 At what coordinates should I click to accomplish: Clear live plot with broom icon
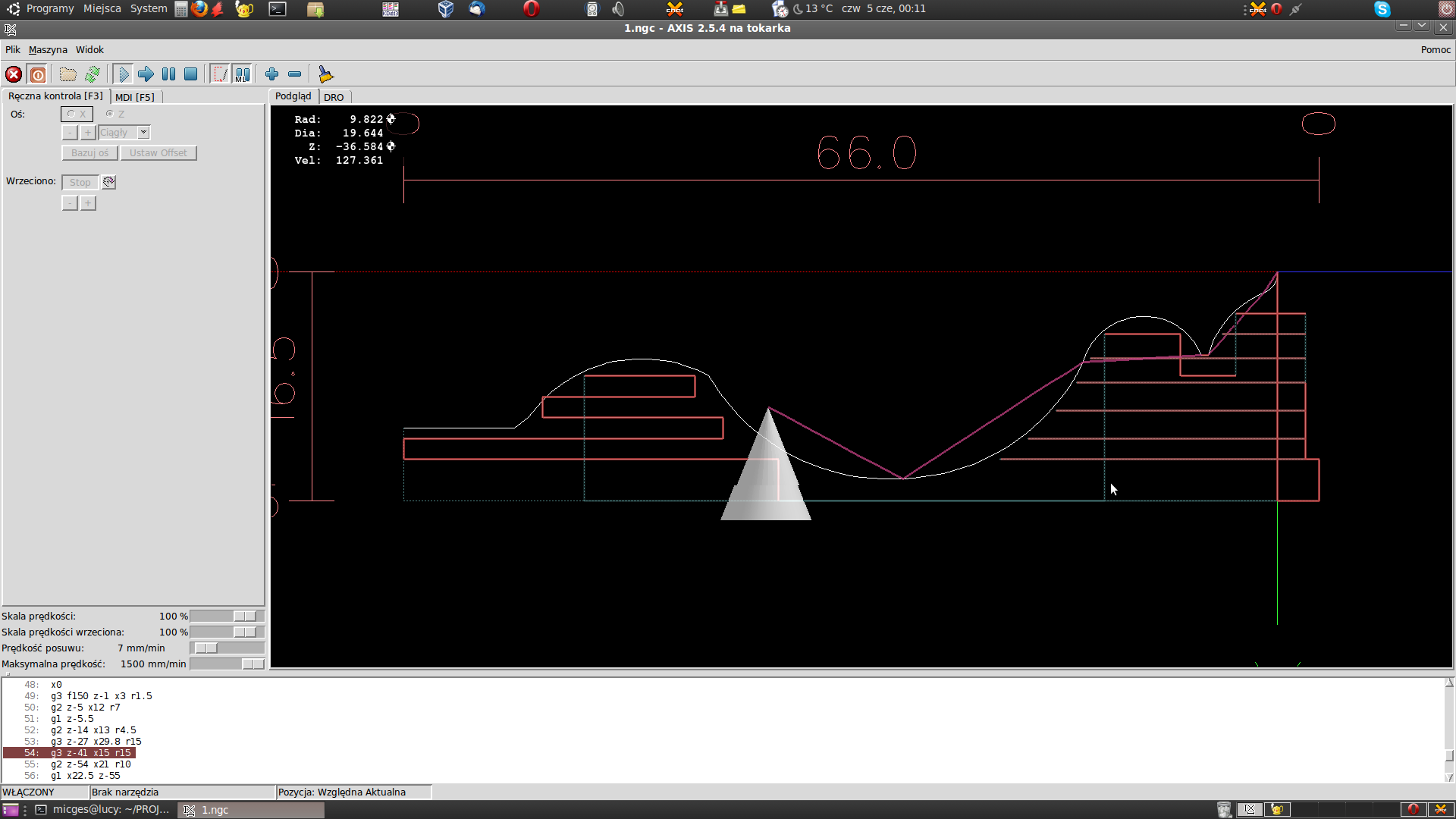[x=325, y=74]
